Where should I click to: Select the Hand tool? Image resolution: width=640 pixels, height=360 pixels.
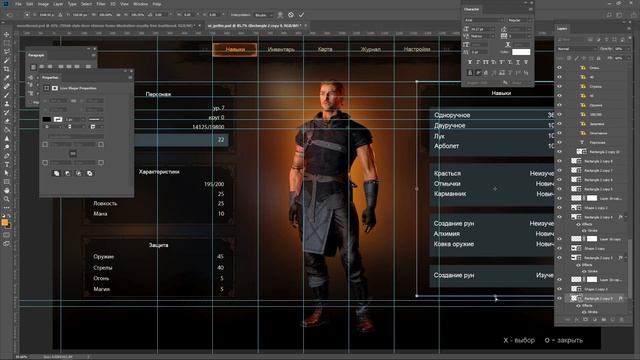[x=7, y=190]
